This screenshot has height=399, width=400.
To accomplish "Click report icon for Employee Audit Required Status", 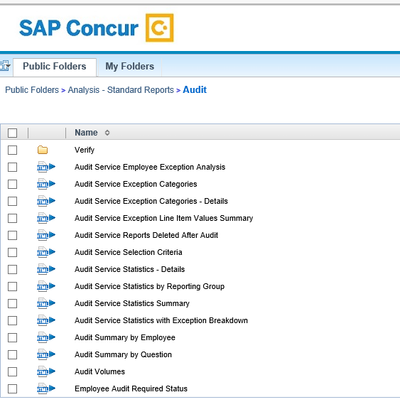I will point(46,389).
